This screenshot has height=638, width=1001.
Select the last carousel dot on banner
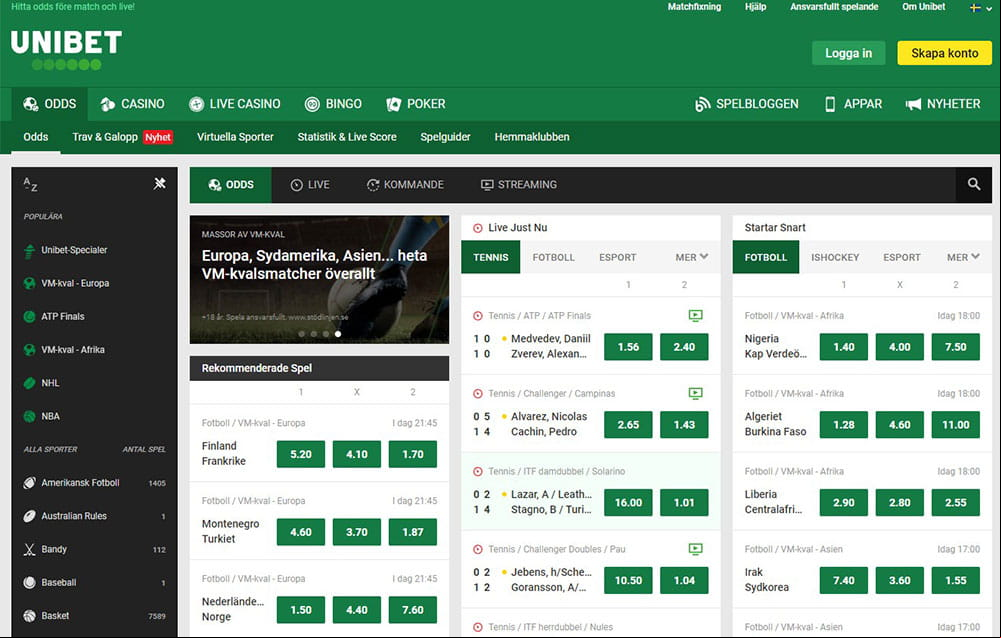pos(338,334)
